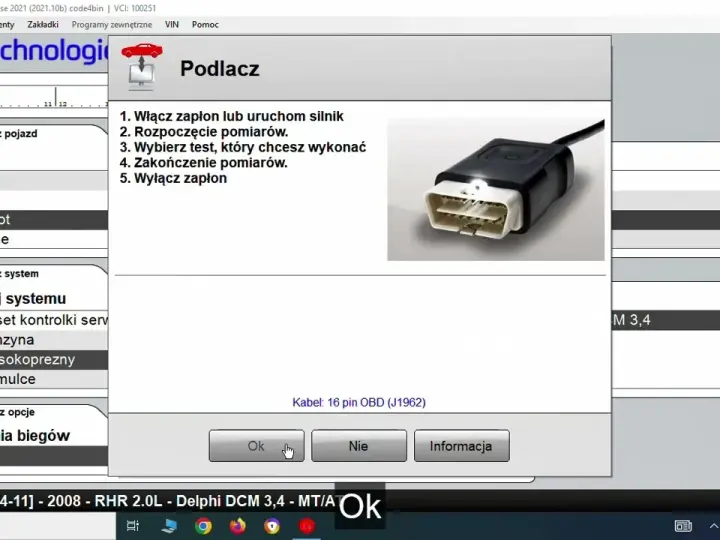Click the vehicle status bar text 'RHR 2.0L - Delphi DCM 3,4'
720x540 pixels.
pyautogui.click(x=190, y=501)
